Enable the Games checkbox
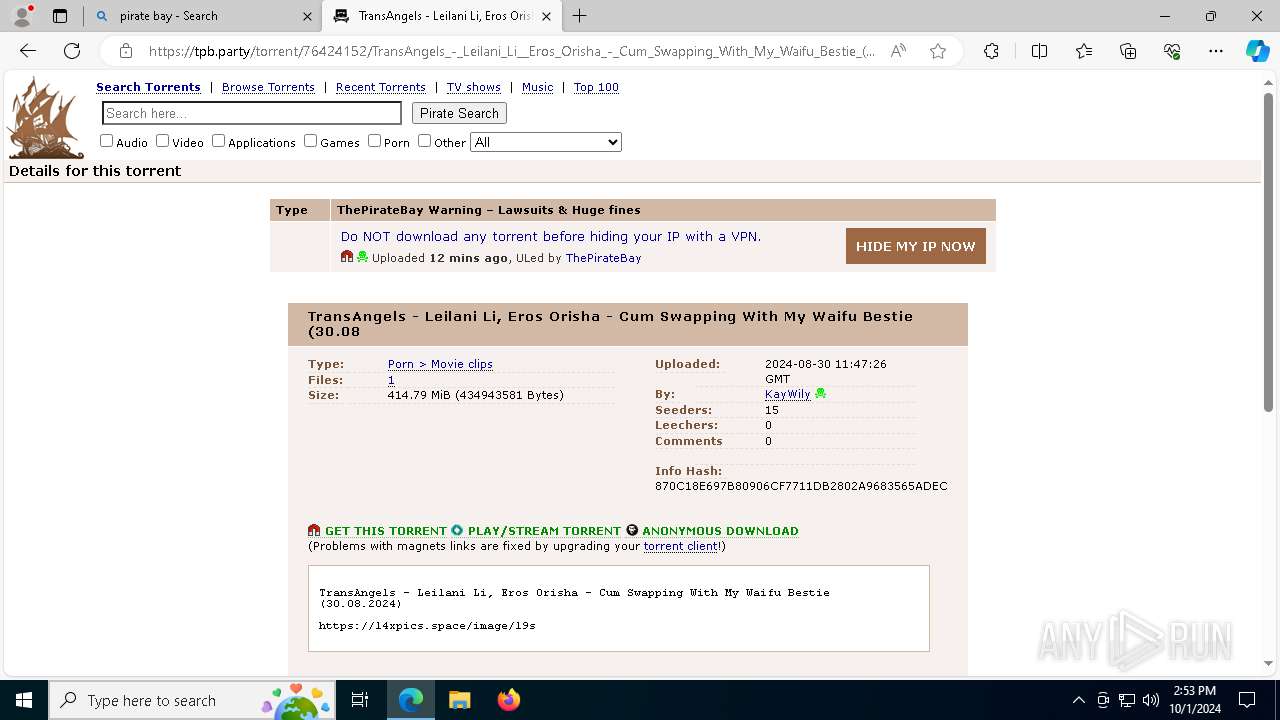The height and width of the screenshot is (720, 1280). click(310, 141)
